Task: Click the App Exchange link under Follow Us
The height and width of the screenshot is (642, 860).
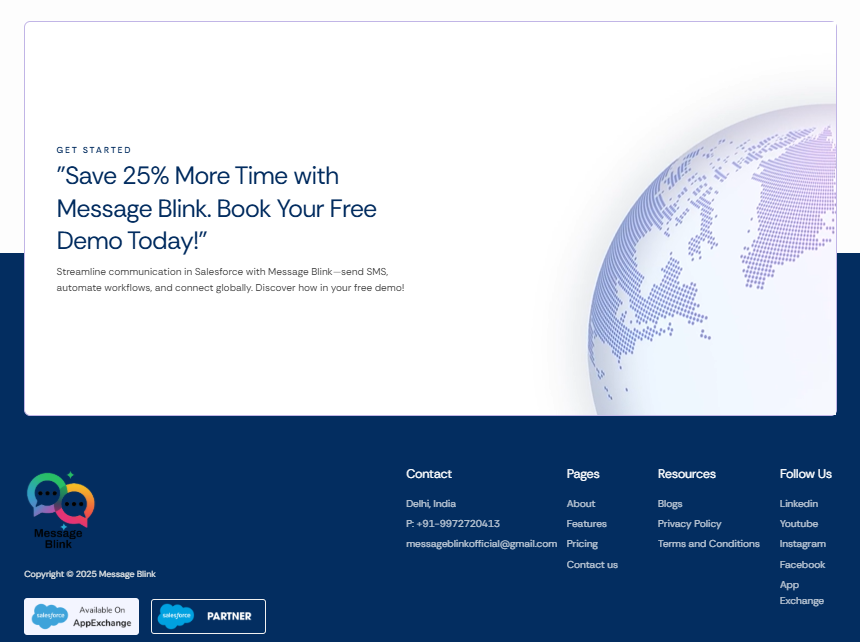Action: click(x=801, y=593)
